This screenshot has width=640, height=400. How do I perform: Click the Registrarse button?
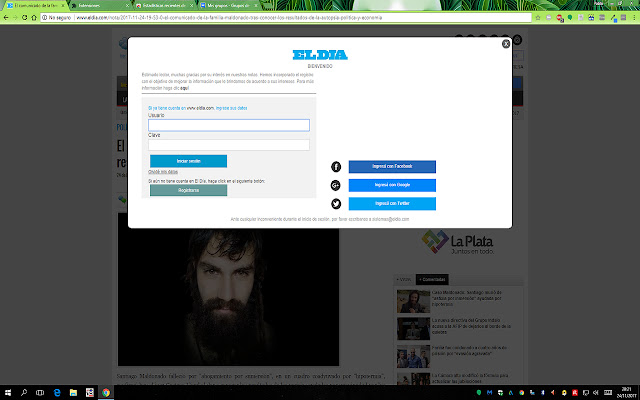pos(189,190)
